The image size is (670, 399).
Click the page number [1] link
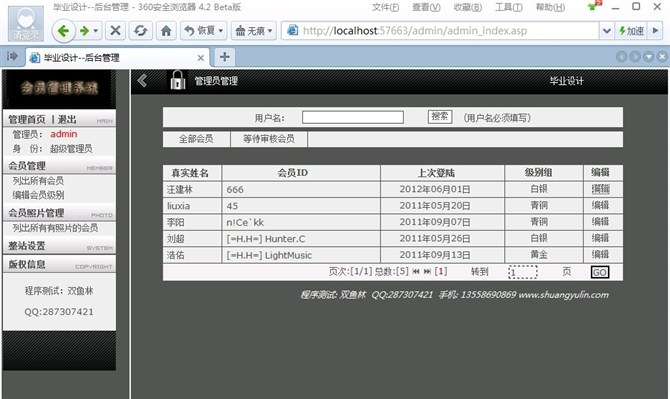coord(441,272)
